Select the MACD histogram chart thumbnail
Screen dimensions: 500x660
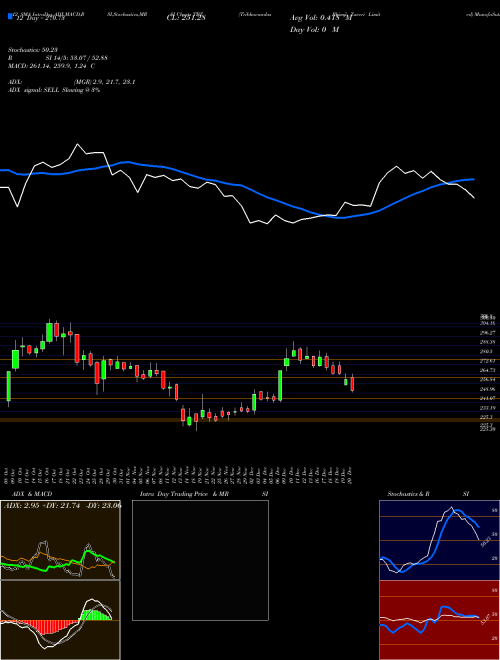point(60,620)
